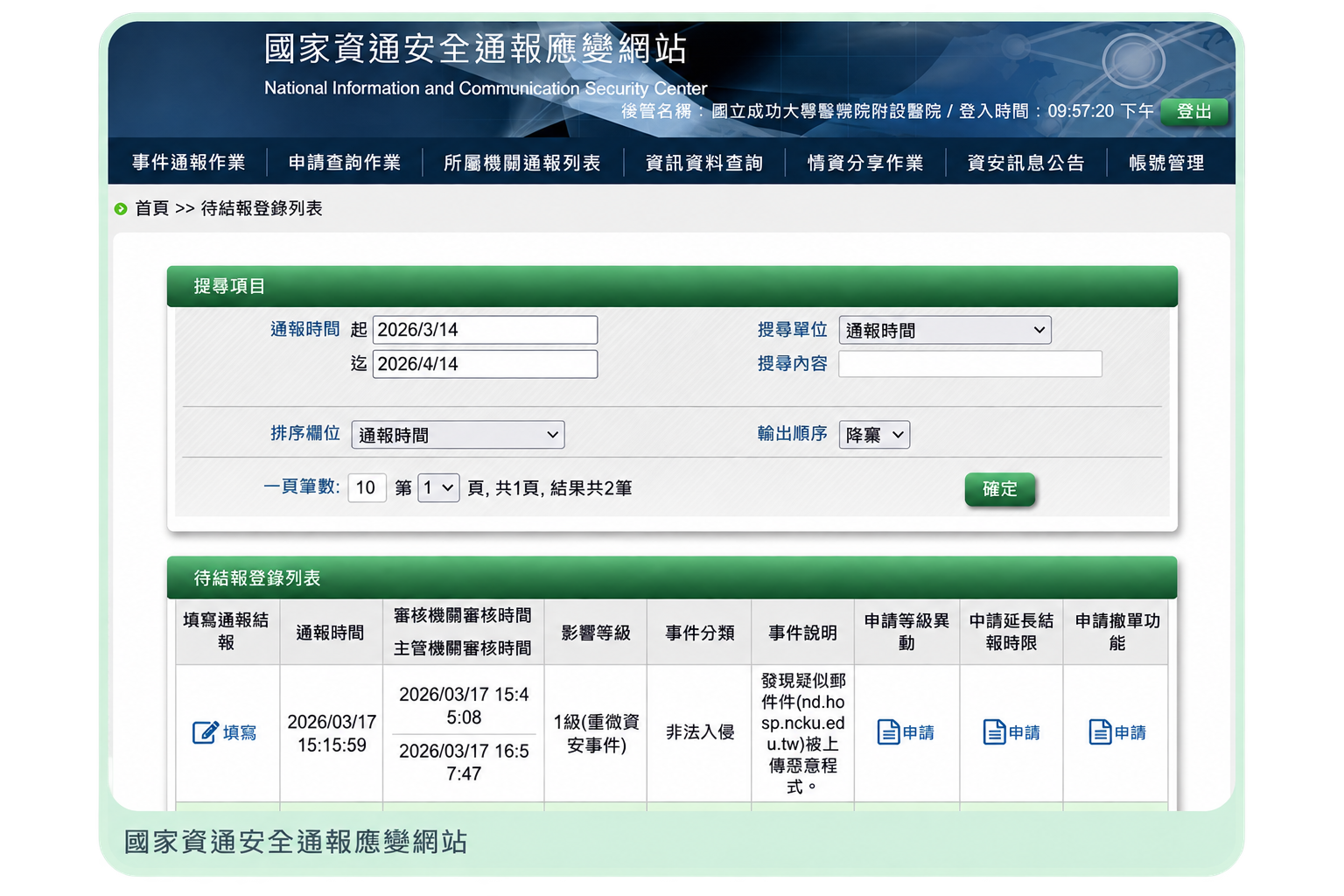
Task: Open the 排序欄位 dropdown
Action: pyautogui.click(x=458, y=435)
